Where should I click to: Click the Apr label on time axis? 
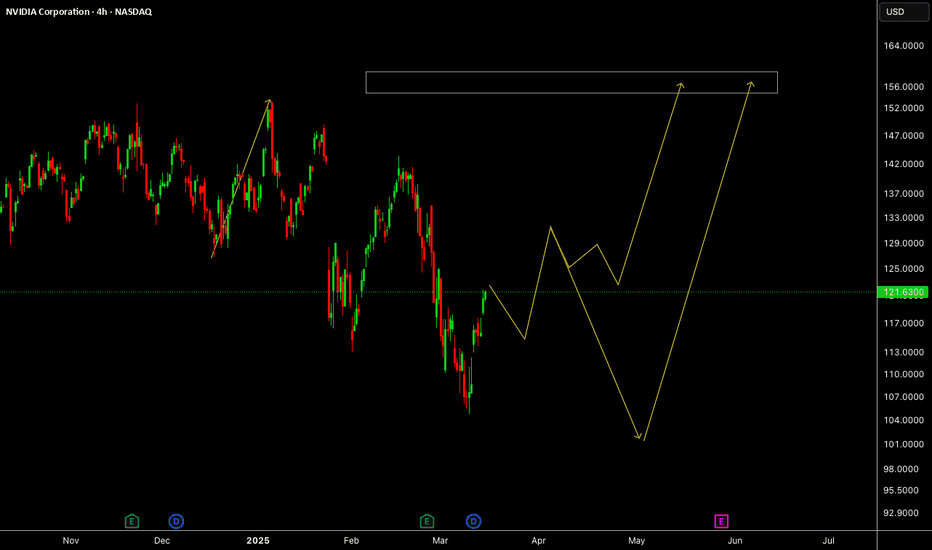[539, 540]
